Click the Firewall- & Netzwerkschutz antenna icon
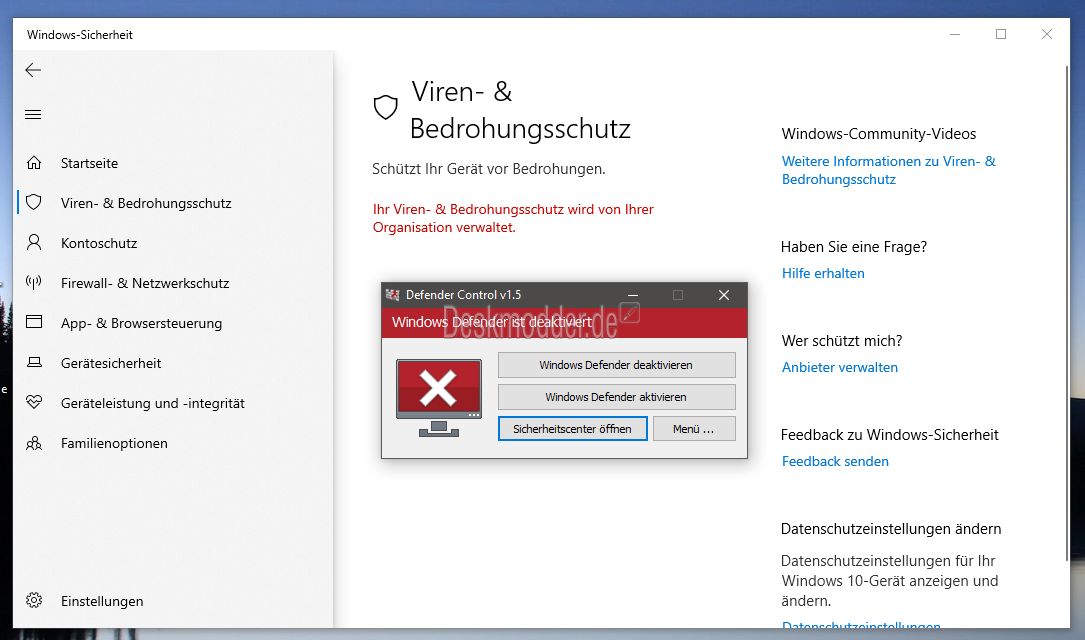This screenshot has width=1085, height=640. click(x=34, y=282)
